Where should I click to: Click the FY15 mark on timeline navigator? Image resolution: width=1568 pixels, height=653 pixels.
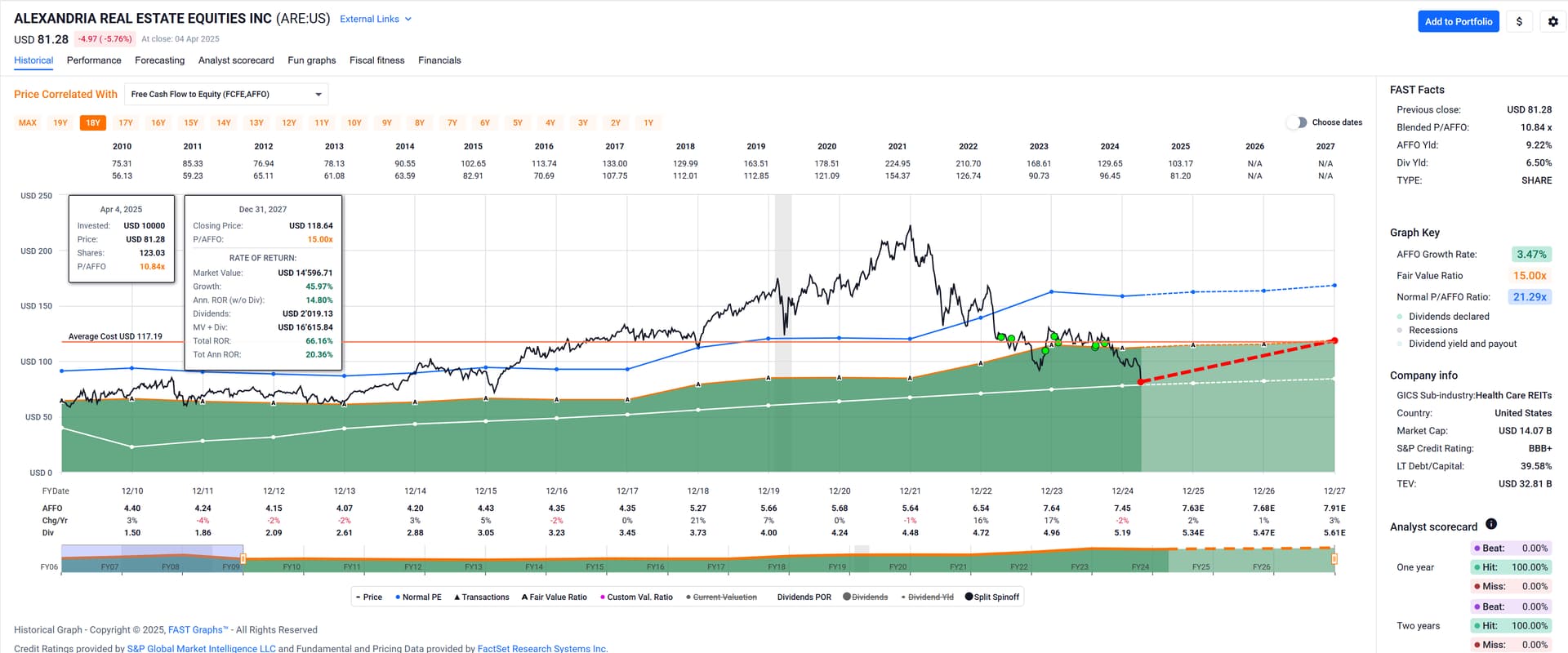coord(595,566)
